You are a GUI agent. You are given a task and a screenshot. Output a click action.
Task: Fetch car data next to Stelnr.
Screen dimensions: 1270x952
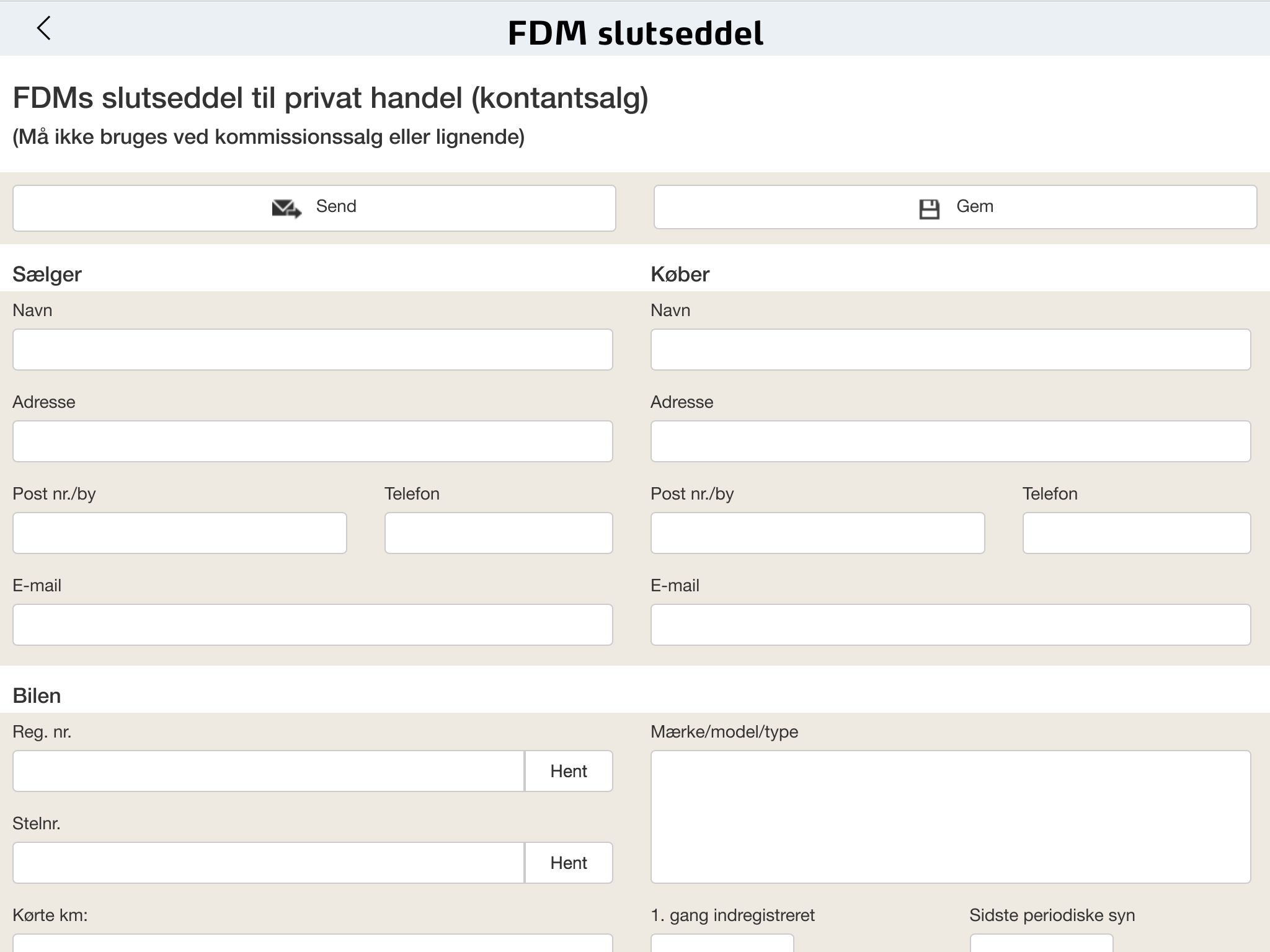click(569, 863)
